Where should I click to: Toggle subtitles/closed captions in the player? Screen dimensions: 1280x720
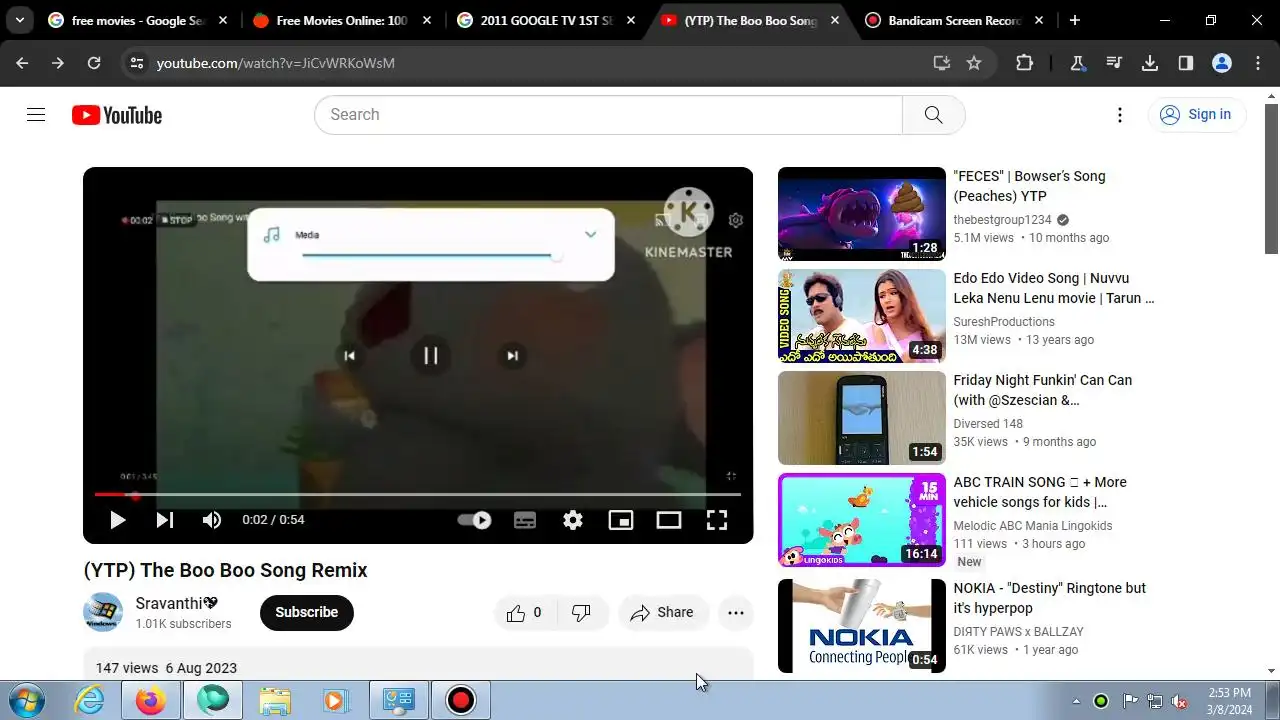tap(525, 520)
